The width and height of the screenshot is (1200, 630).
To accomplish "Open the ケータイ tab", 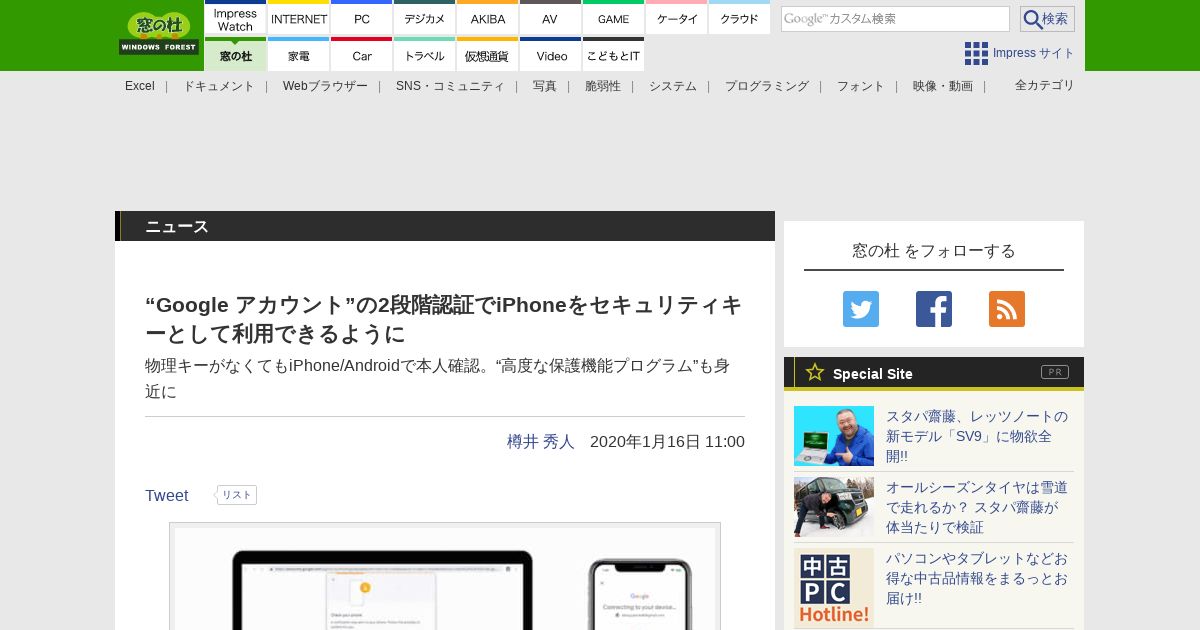I will [x=677, y=19].
